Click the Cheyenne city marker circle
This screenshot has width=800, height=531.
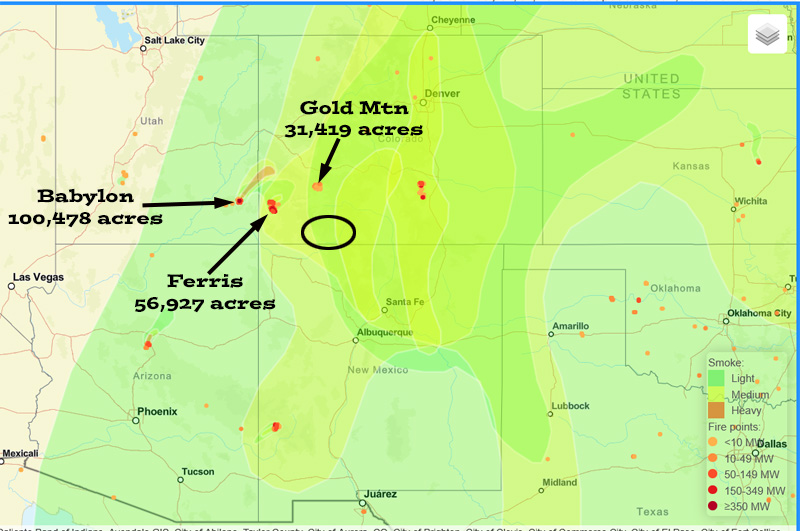point(430,28)
